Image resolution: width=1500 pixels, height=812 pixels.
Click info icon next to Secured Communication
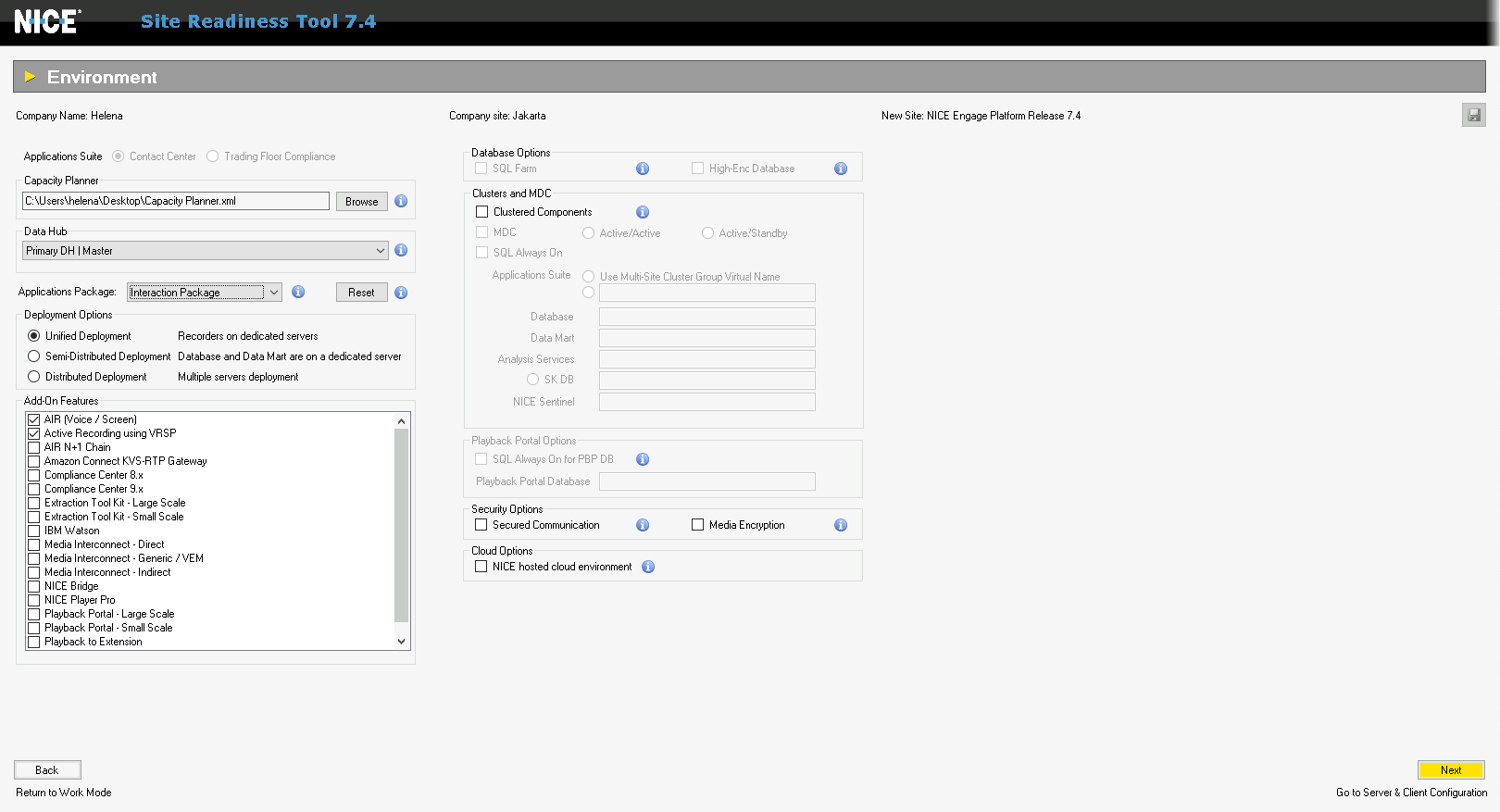(643, 525)
